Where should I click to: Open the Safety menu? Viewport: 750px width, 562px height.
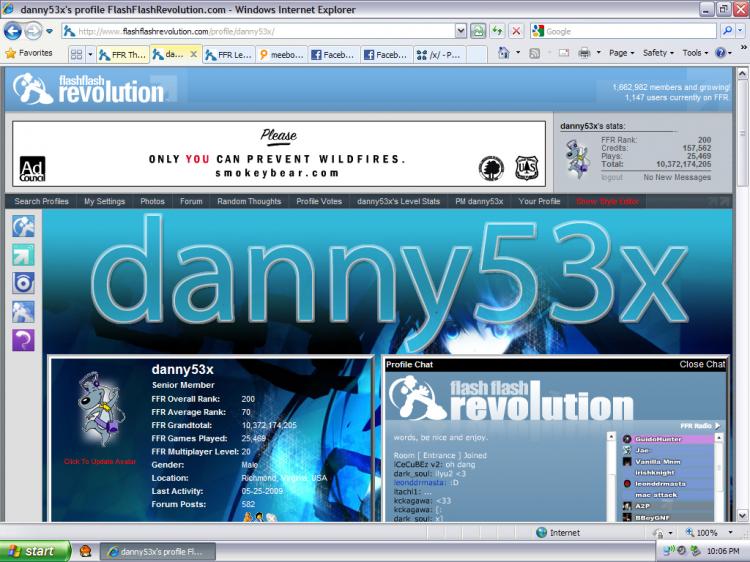pos(658,53)
